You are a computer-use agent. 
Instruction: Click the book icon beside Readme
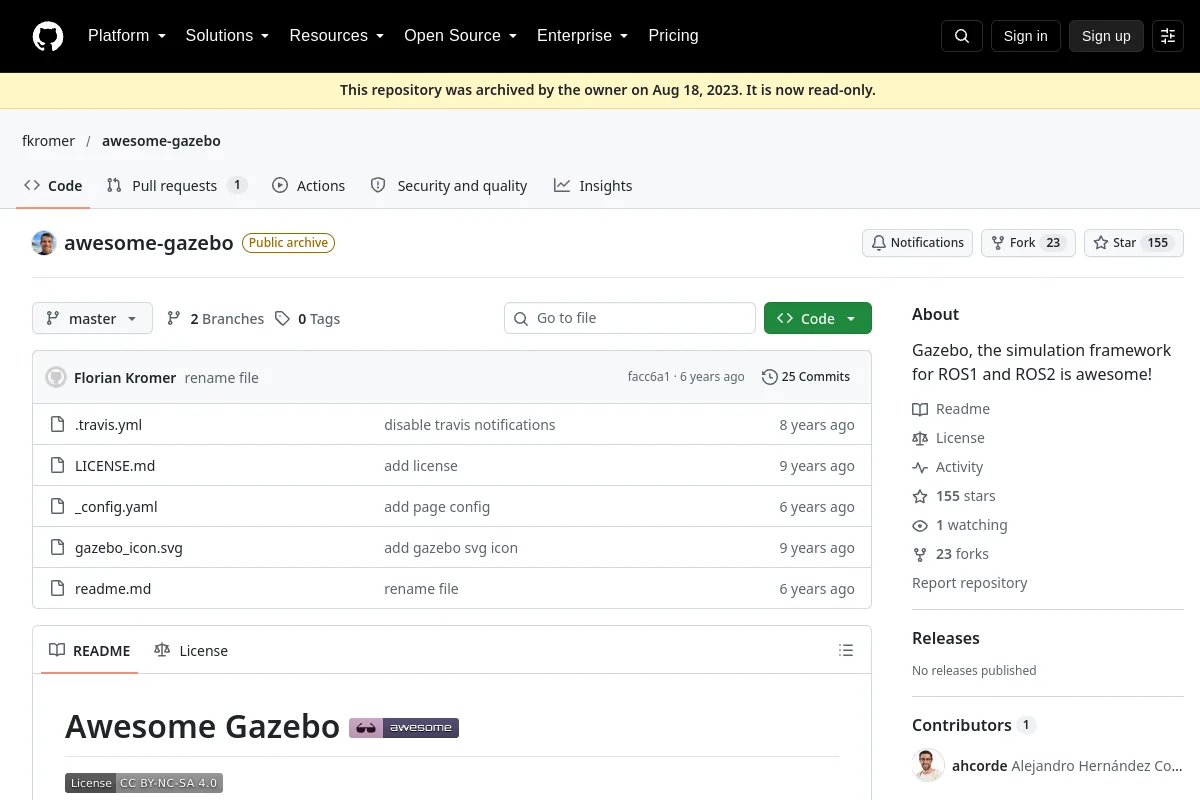920,409
